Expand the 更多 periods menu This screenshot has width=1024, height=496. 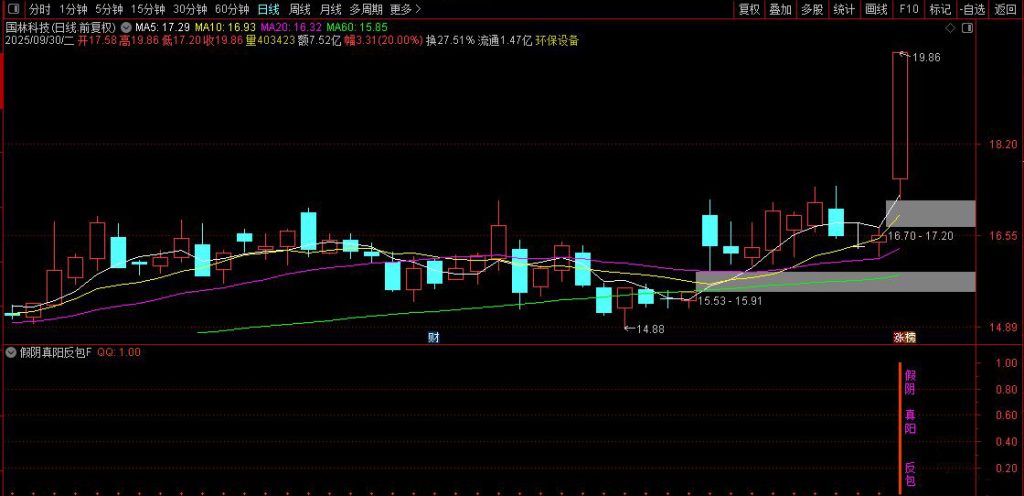click(405, 9)
